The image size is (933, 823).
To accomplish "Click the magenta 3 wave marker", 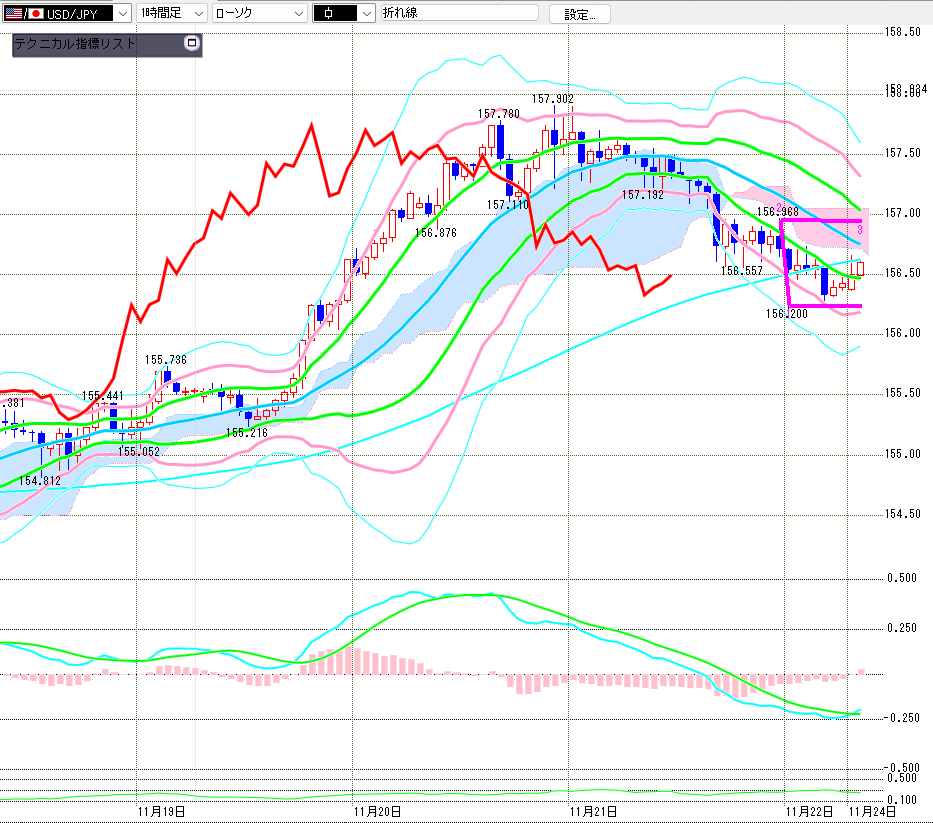I will 860,231.
